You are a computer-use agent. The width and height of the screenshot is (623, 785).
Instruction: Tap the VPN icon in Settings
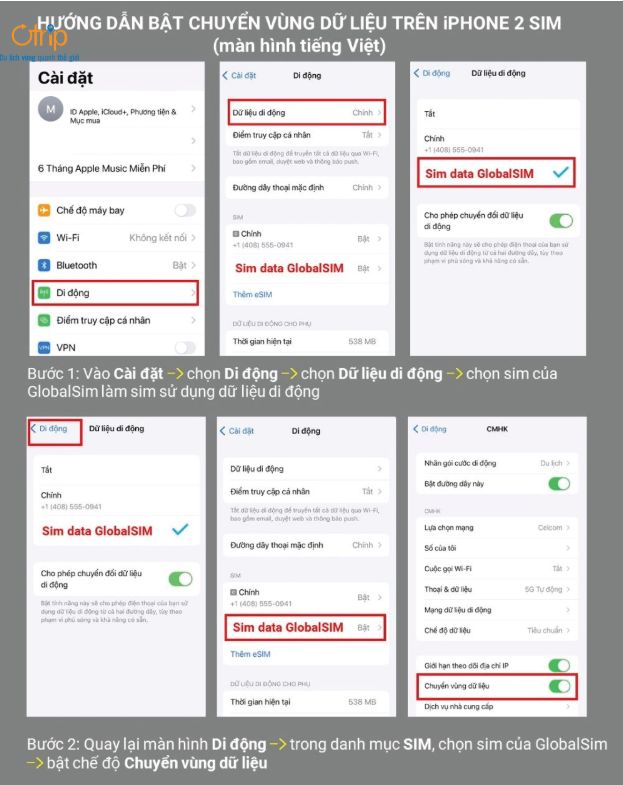(x=44, y=347)
